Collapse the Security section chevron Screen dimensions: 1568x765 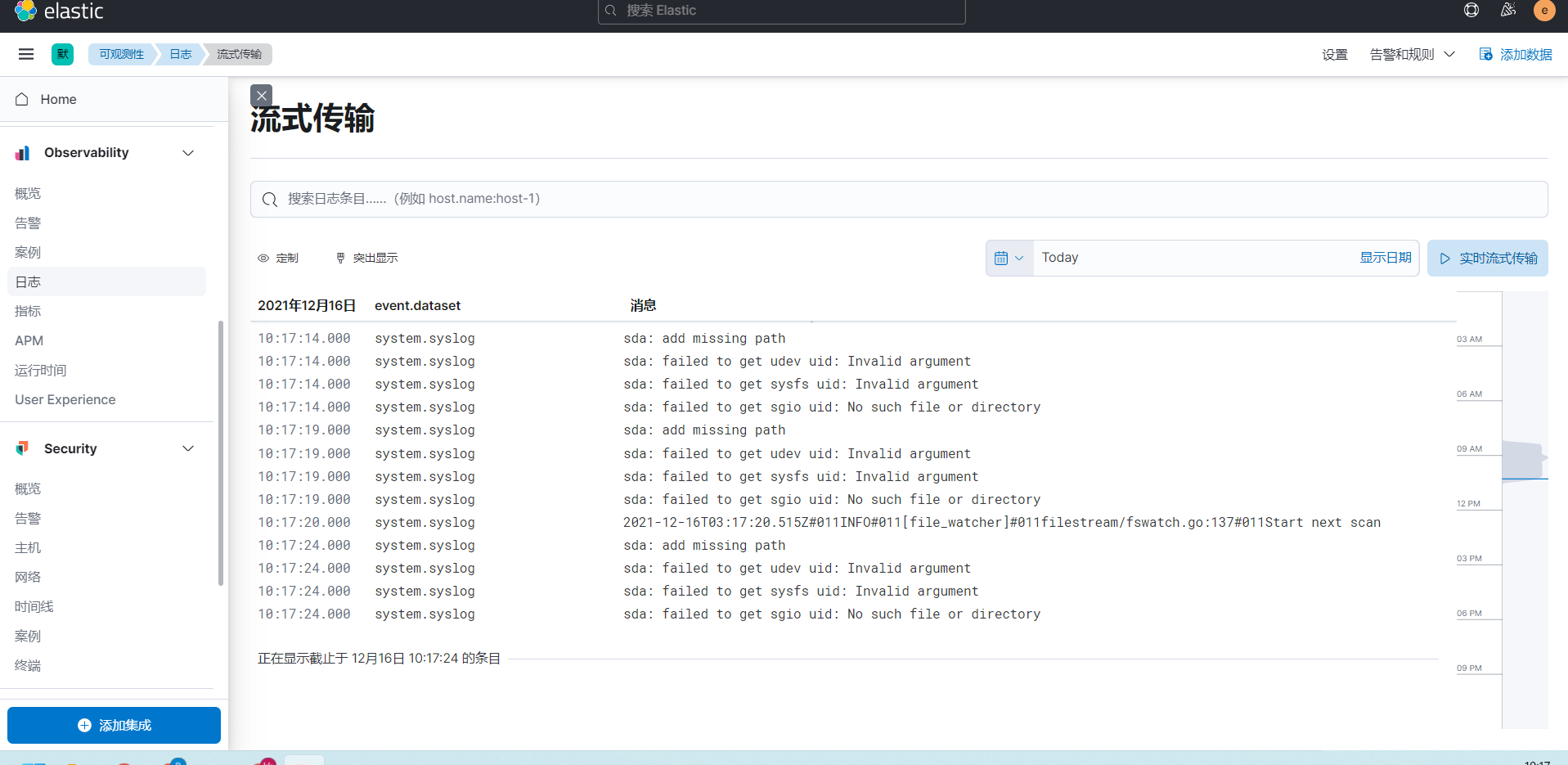[188, 448]
